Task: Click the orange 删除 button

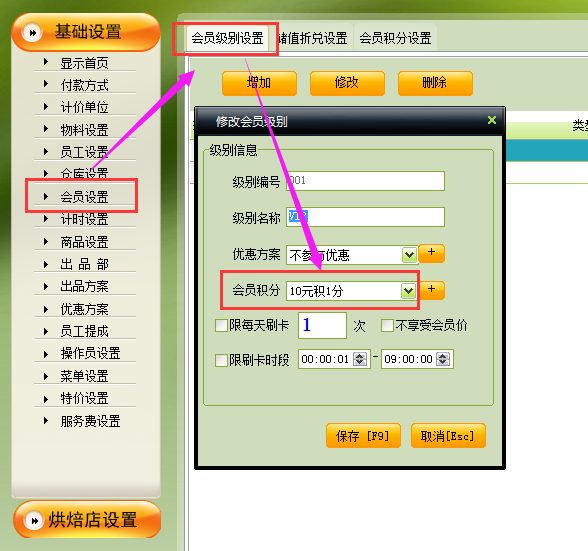Action: [435, 83]
